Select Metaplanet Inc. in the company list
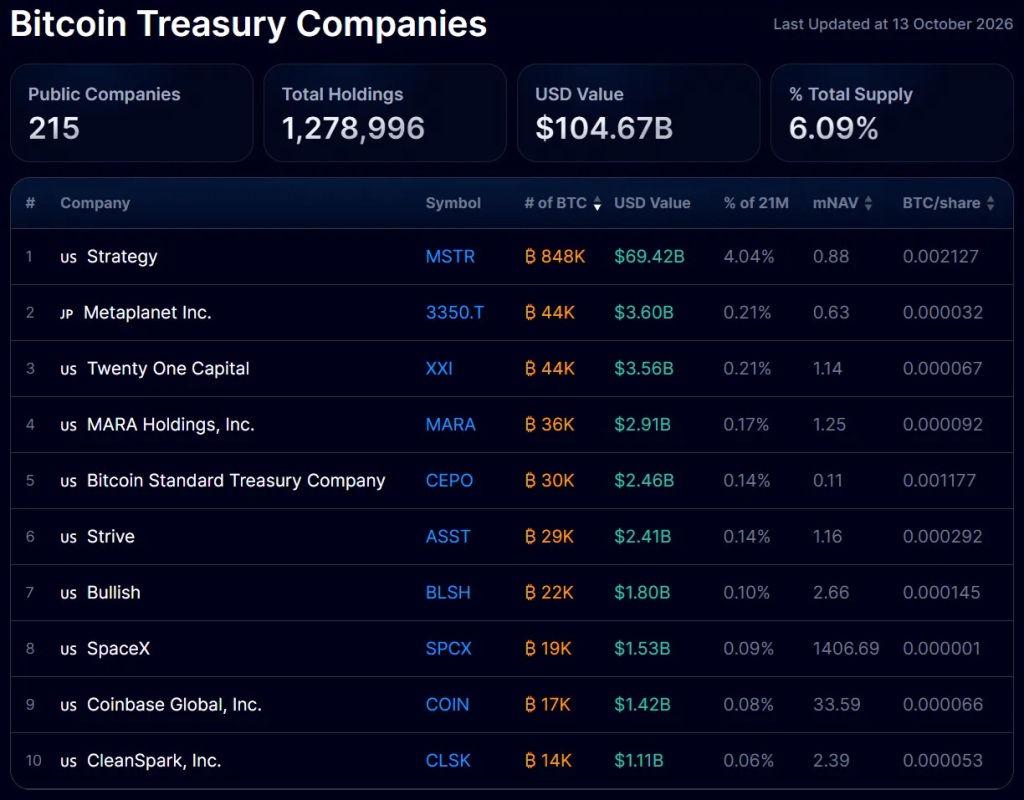Viewport: 1024px width, 800px height. tap(148, 313)
